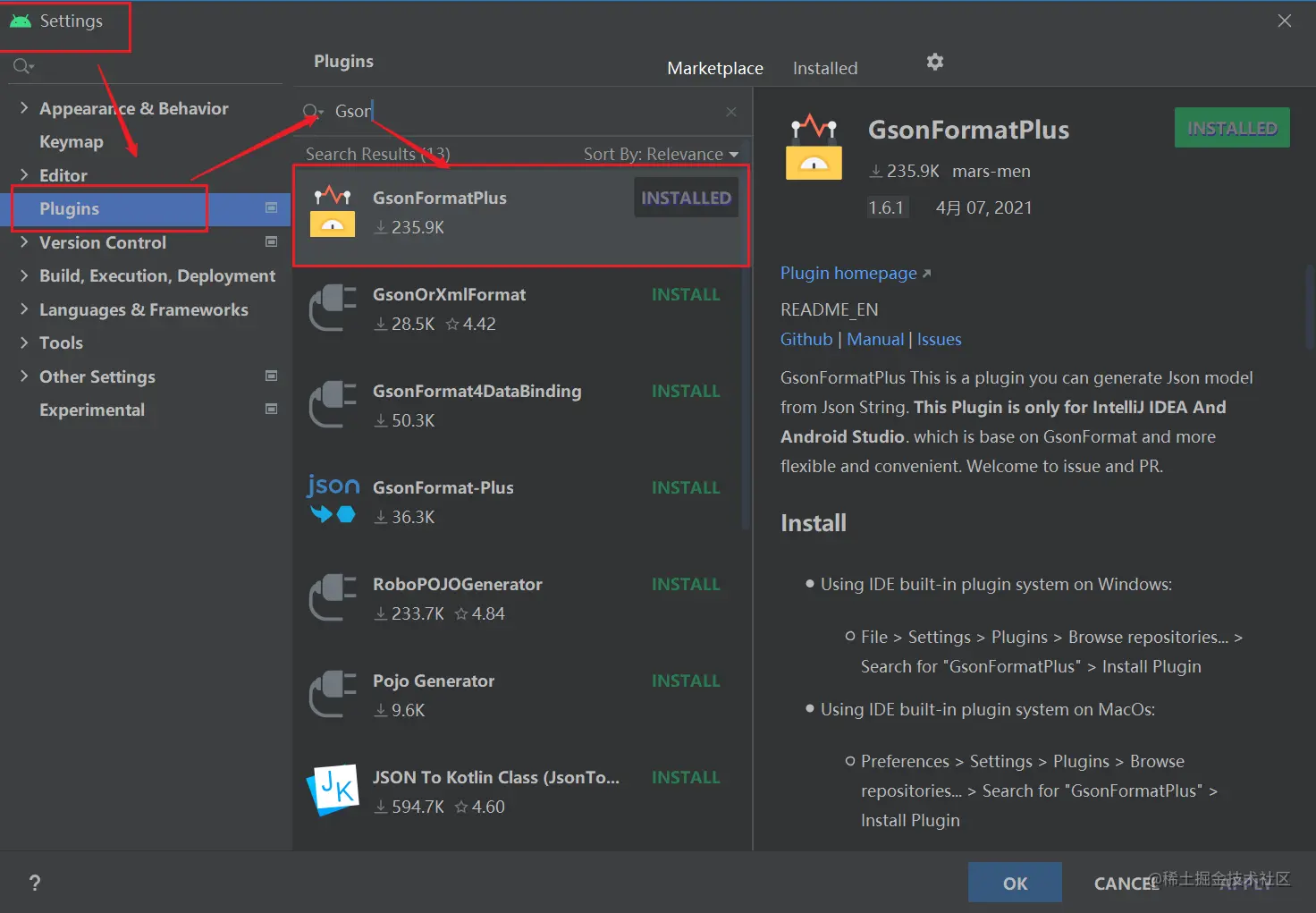Click the Android Studio logo in title bar

[21, 21]
